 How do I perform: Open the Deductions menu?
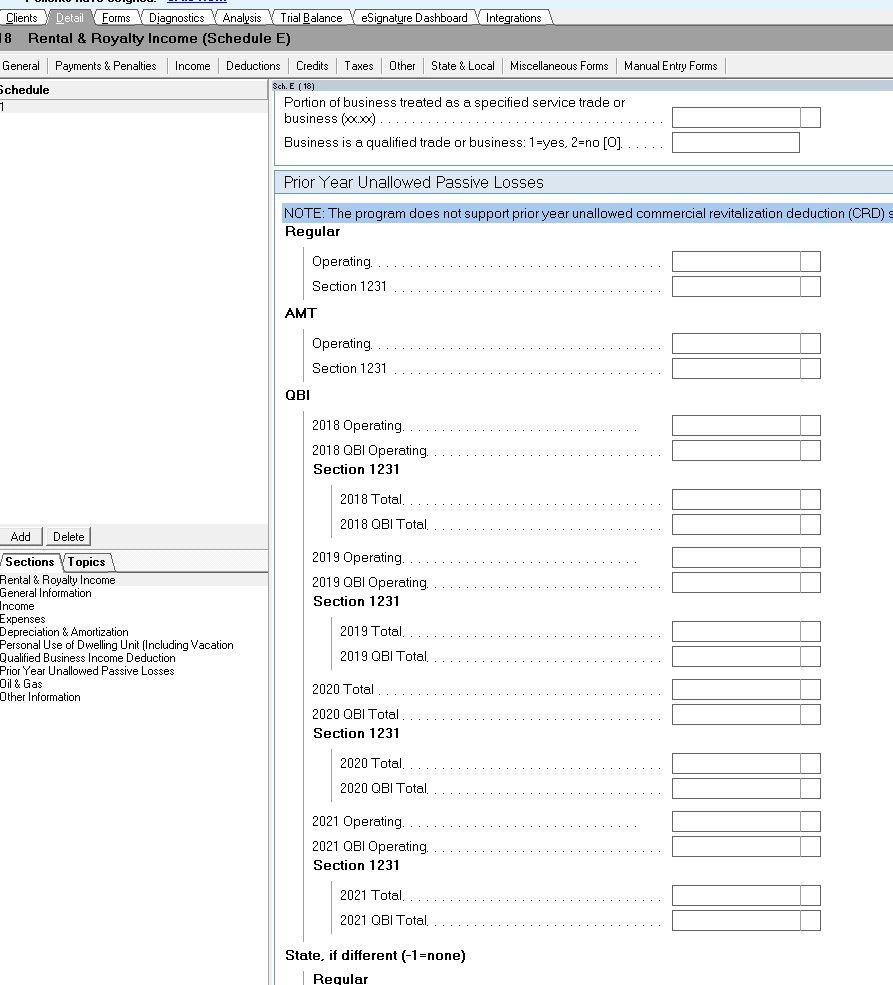[x=253, y=66]
